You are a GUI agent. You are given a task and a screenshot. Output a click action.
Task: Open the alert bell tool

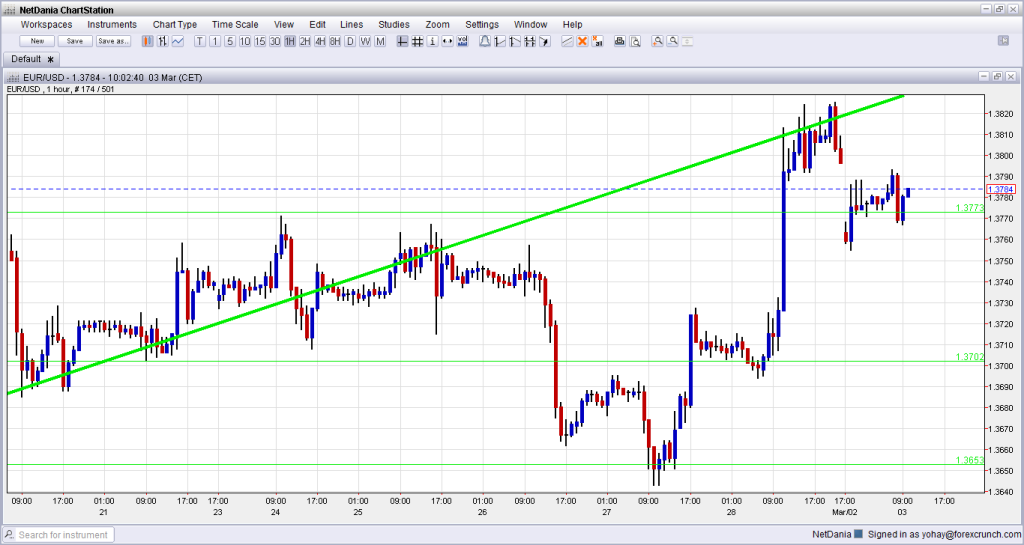tap(485, 41)
